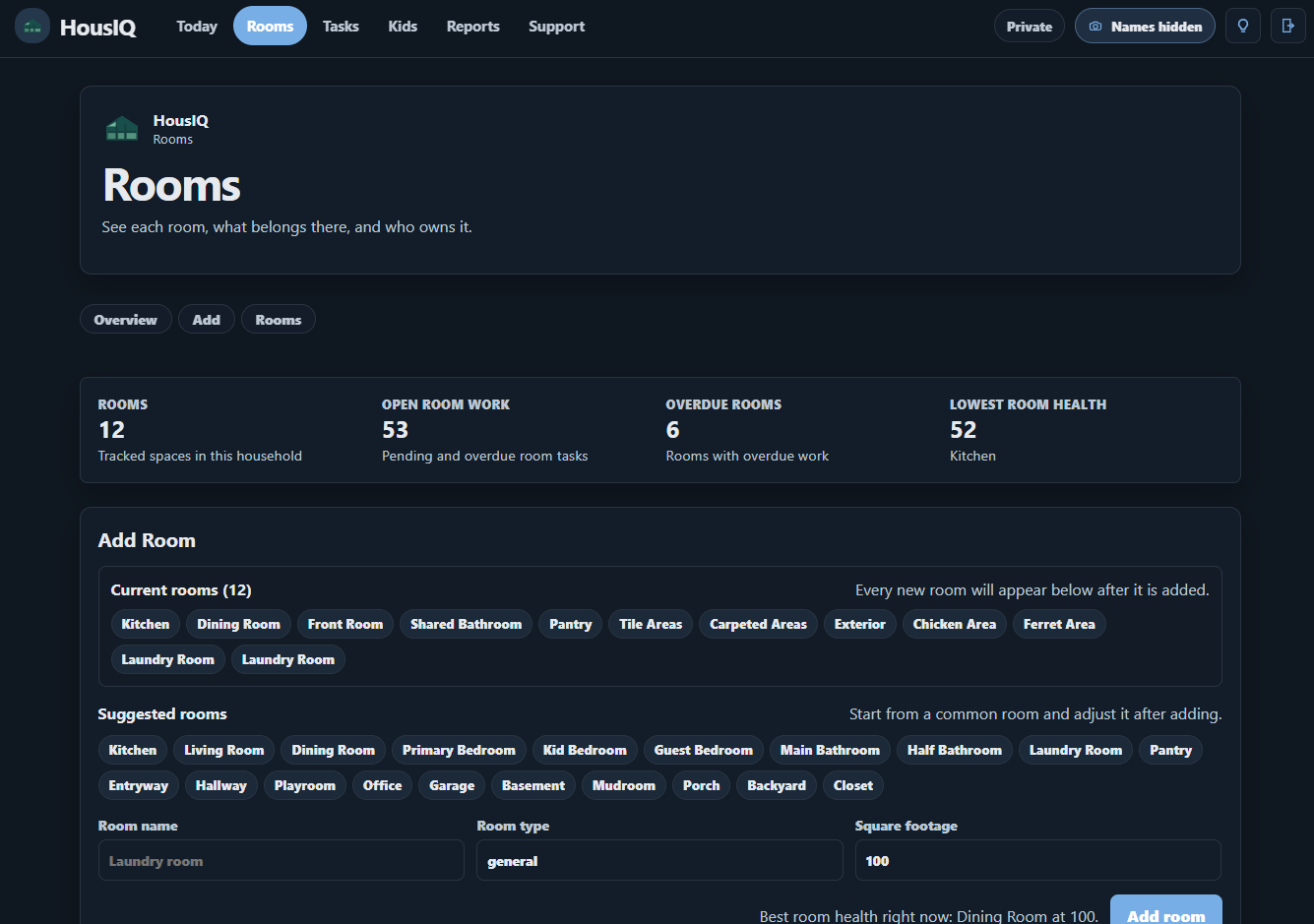
Task: Pick the Entryway suggestion
Action: (139, 785)
